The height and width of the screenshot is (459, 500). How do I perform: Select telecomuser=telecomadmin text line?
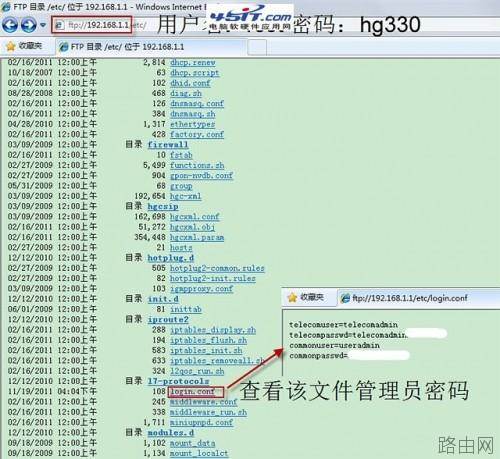[343, 325]
